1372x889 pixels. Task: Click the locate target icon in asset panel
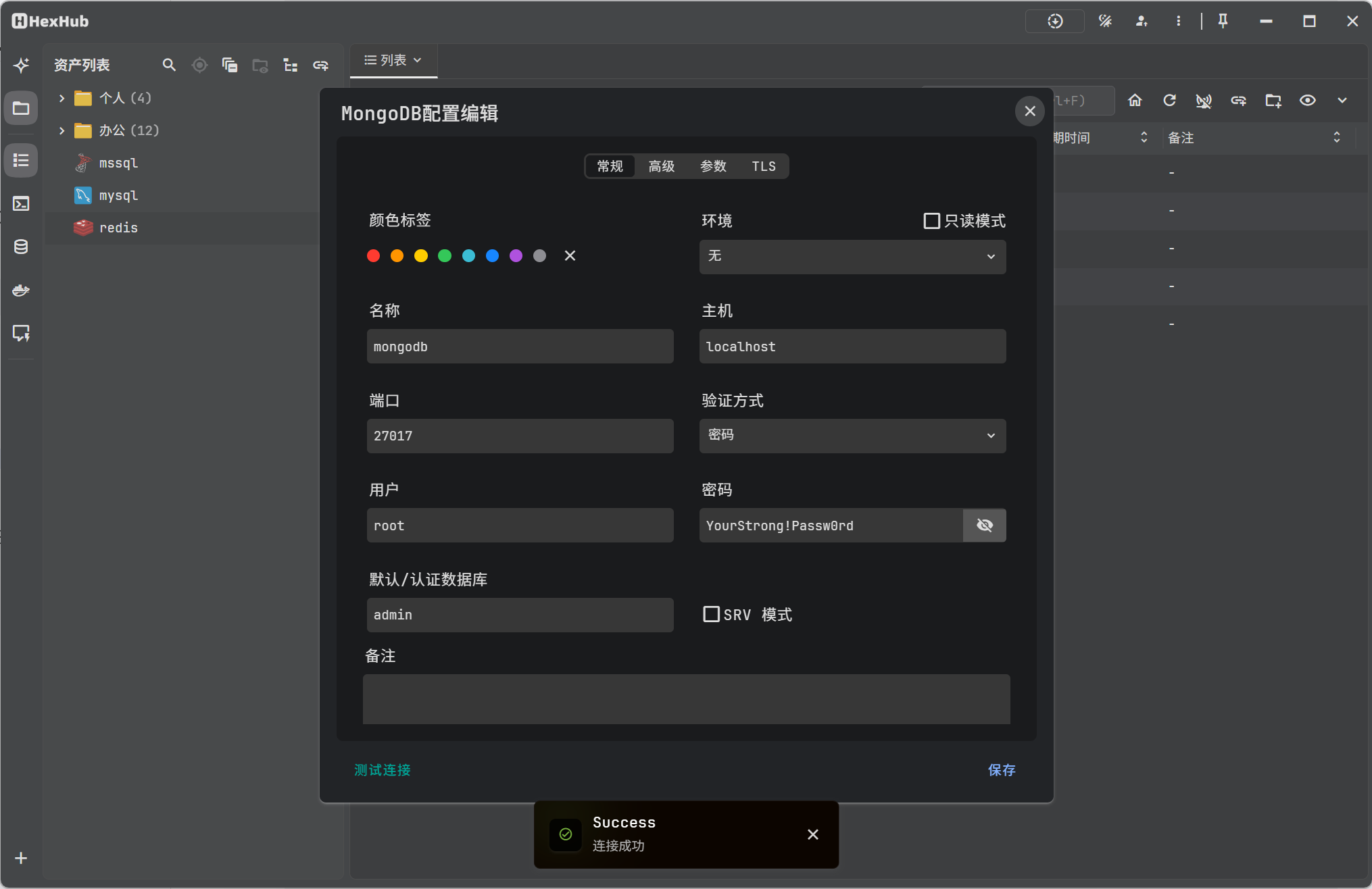tap(199, 65)
